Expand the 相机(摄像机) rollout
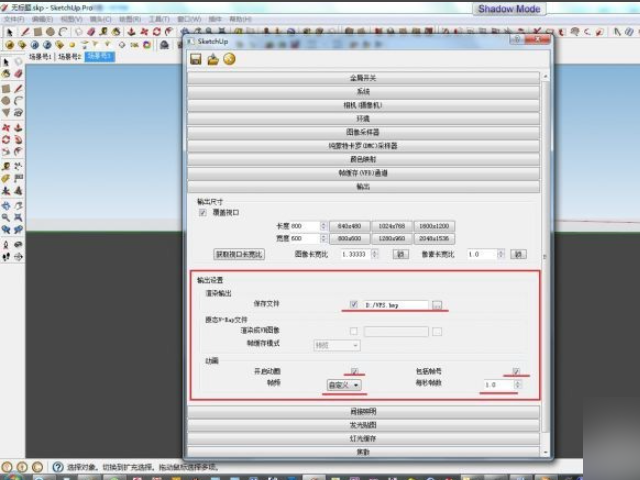Image resolution: width=640 pixels, height=480 pixels. click(364, 105)
